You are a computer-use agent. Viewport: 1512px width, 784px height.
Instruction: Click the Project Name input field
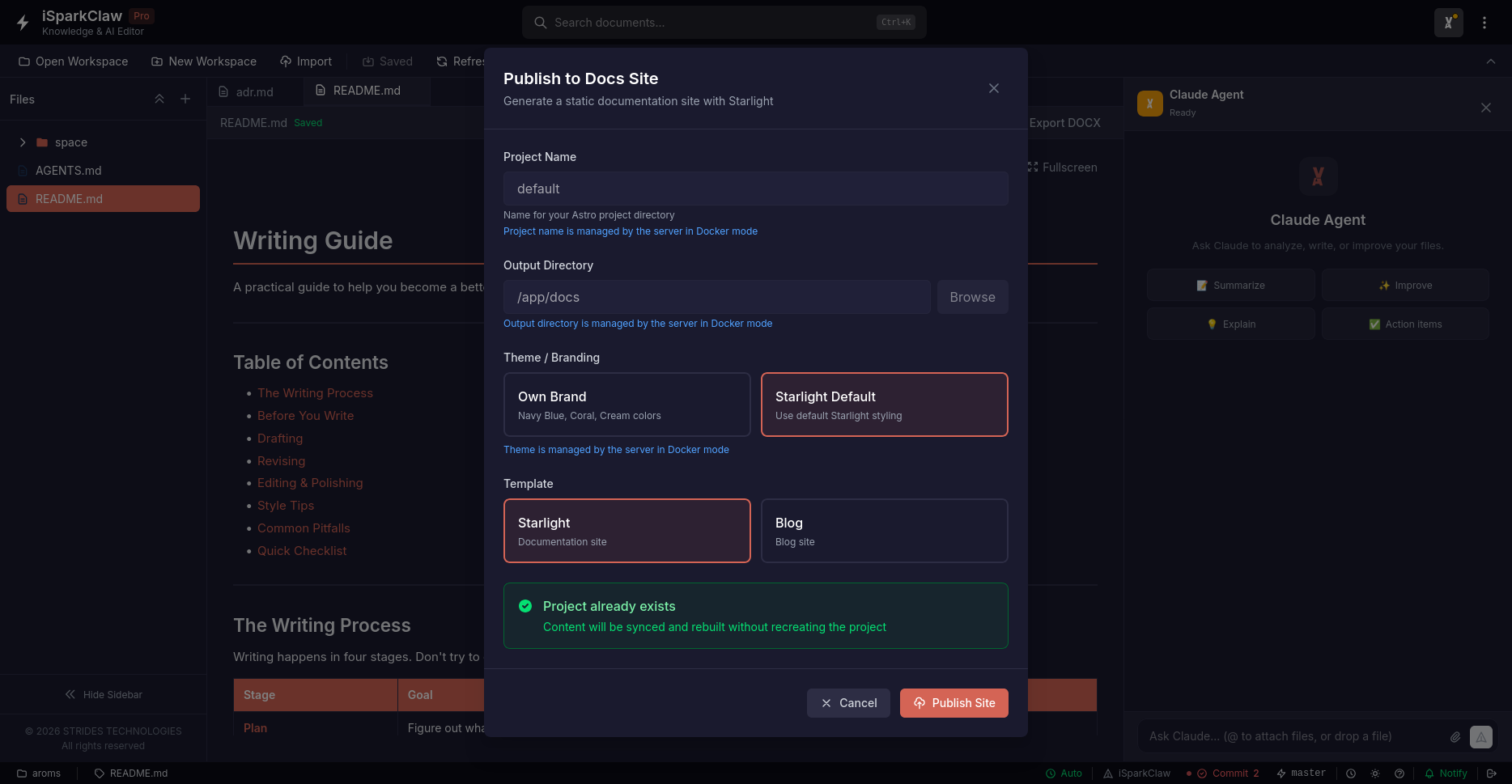[756, 189]
